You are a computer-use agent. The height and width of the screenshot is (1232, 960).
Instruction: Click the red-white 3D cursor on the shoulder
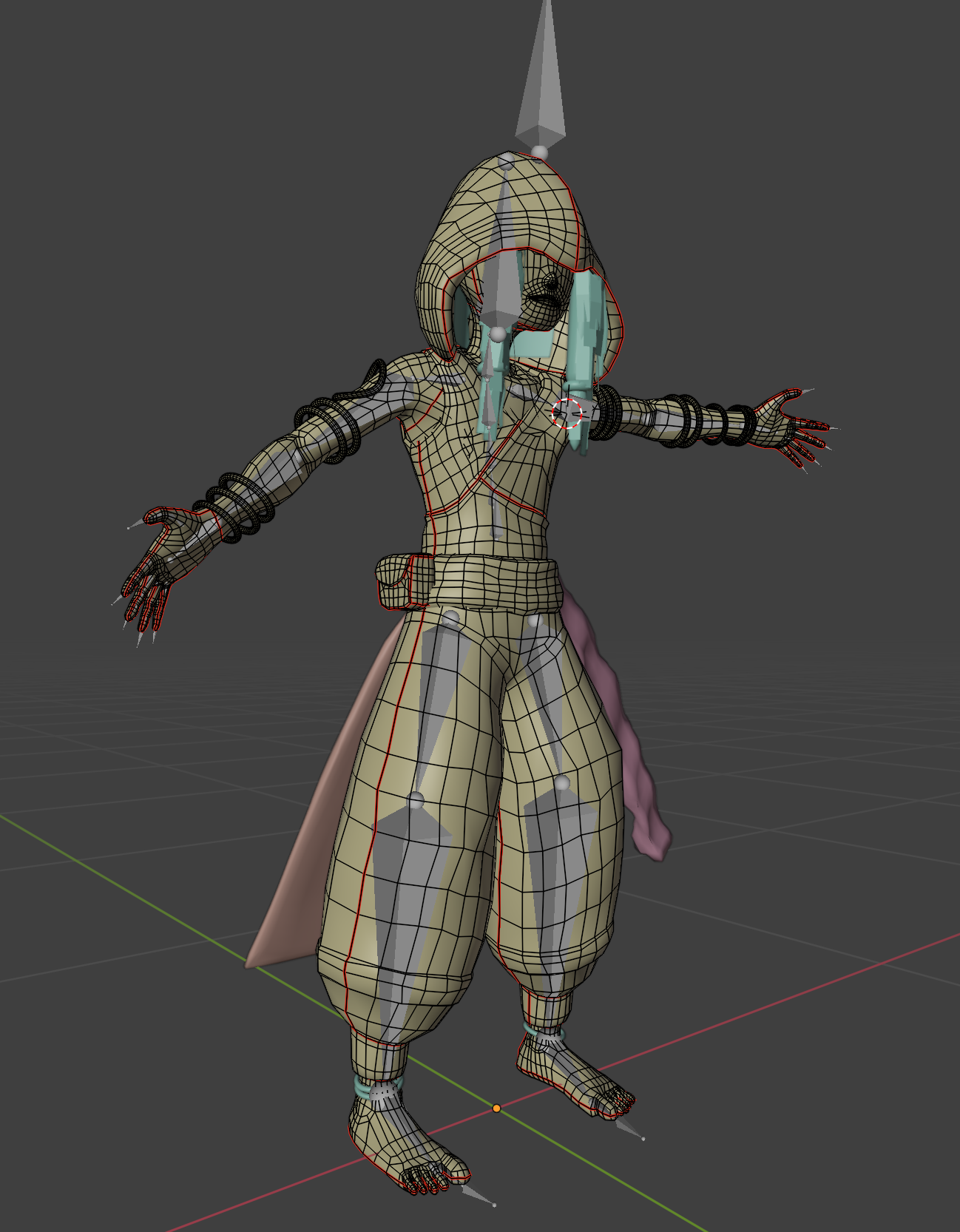(567, 413)
